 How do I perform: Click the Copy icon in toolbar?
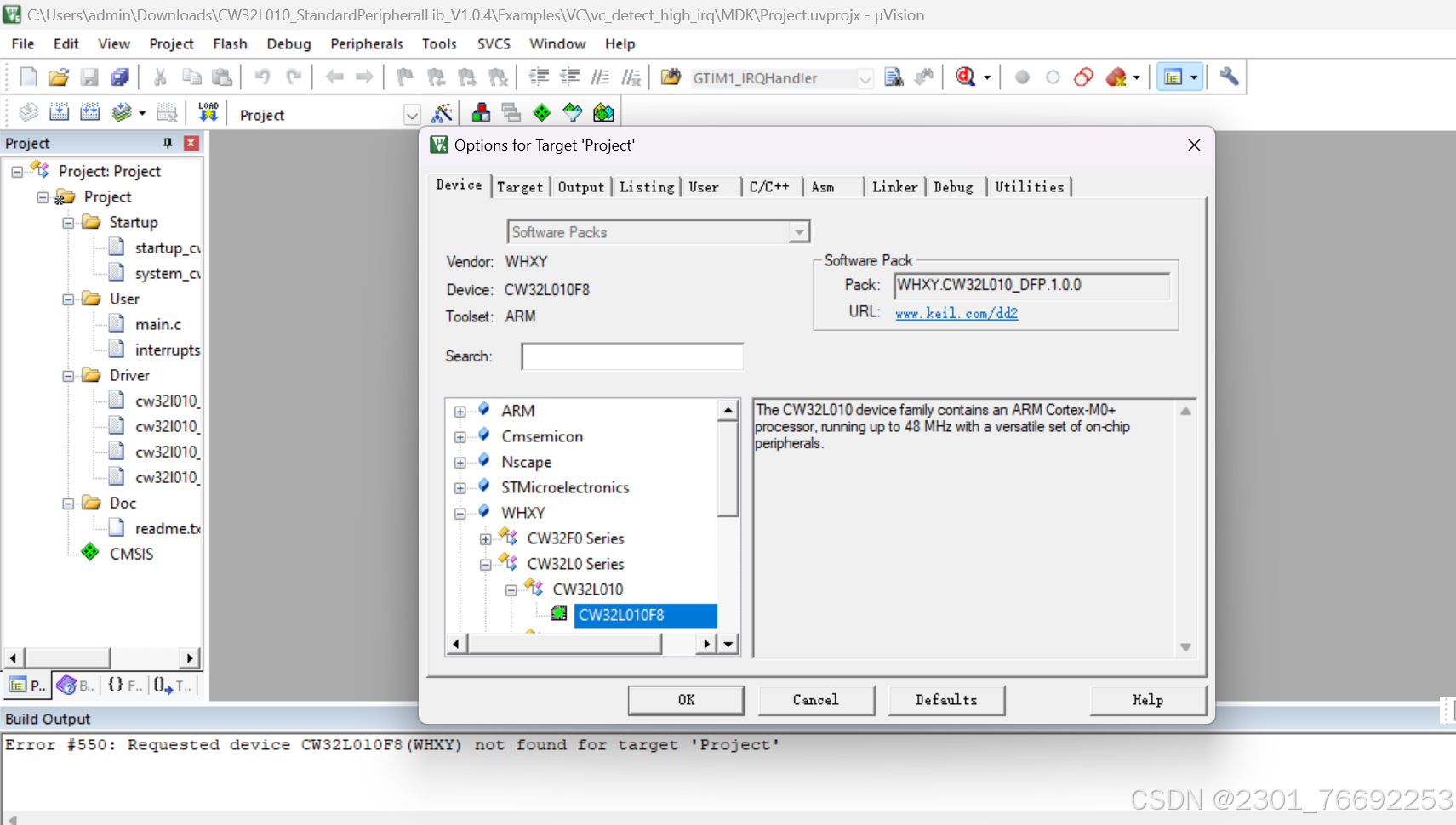(x=191, y=77)
